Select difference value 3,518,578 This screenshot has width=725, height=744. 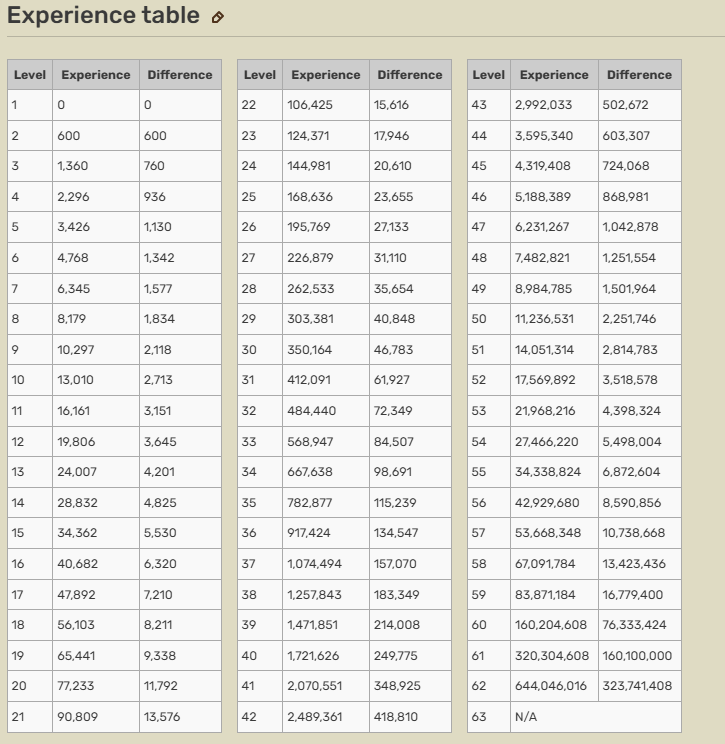point(630,380)
